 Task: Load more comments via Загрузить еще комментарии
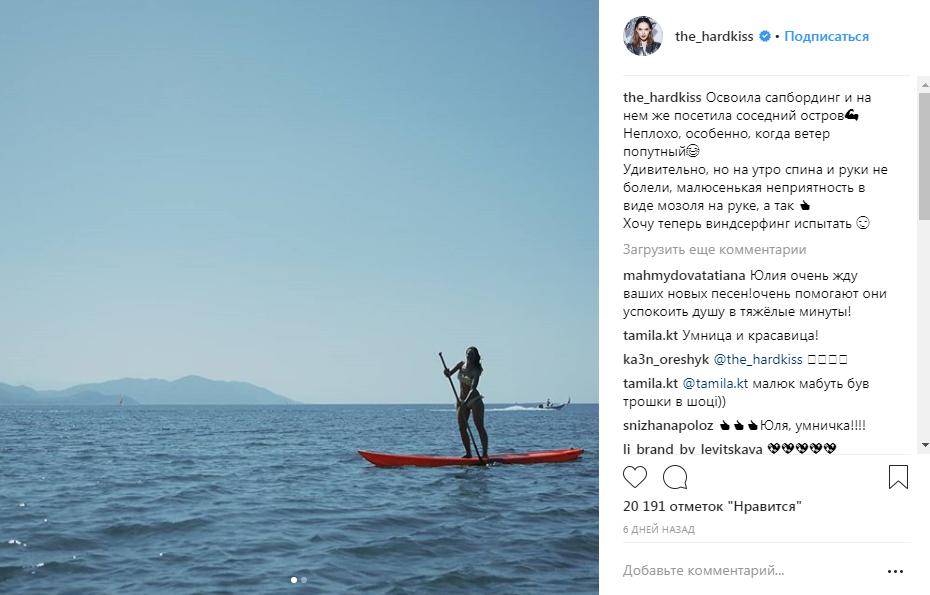tap(714, 250)
